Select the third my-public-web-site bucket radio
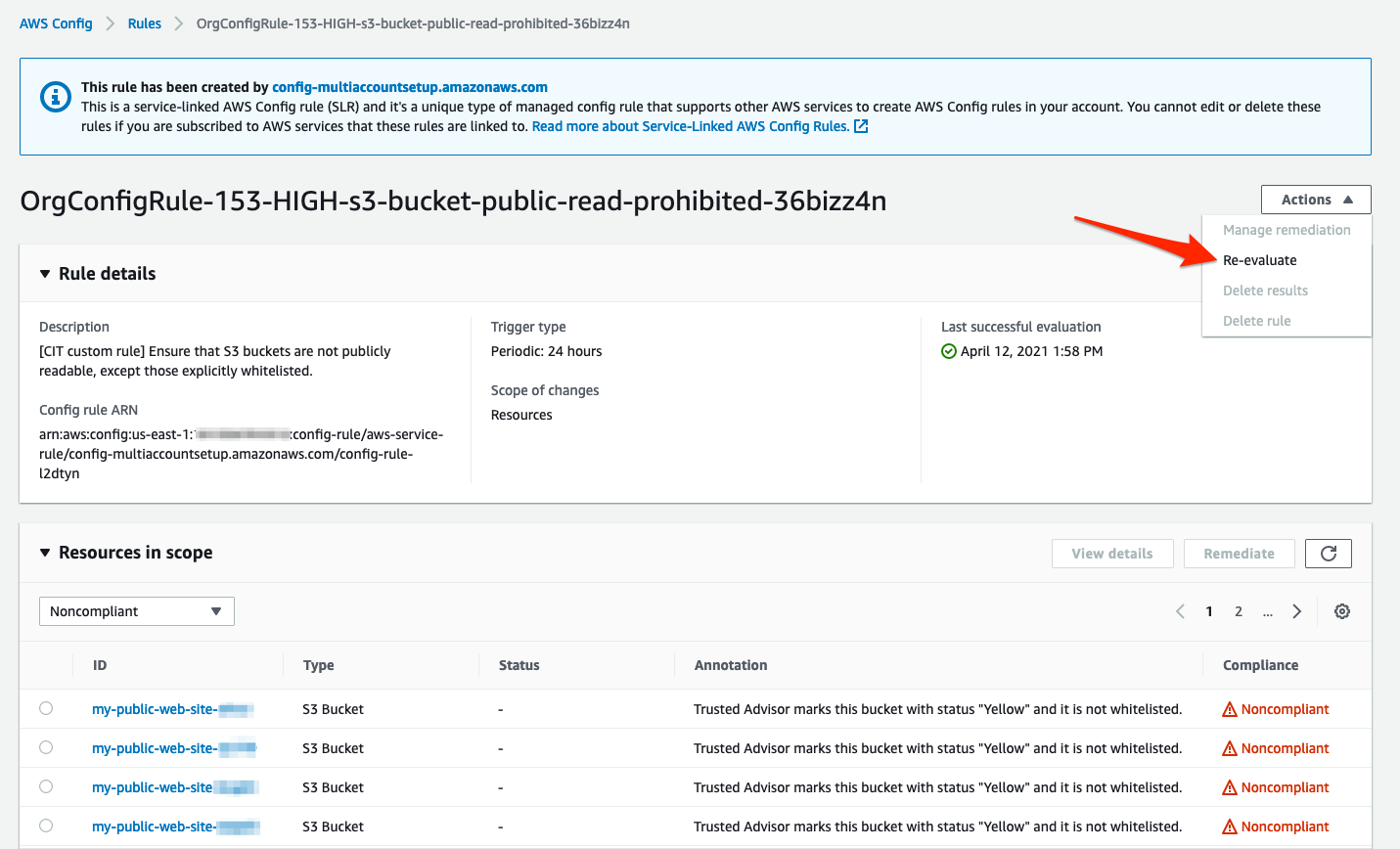Image resolution: width=1400 pixels, height=849 pixels. (46, 786)
